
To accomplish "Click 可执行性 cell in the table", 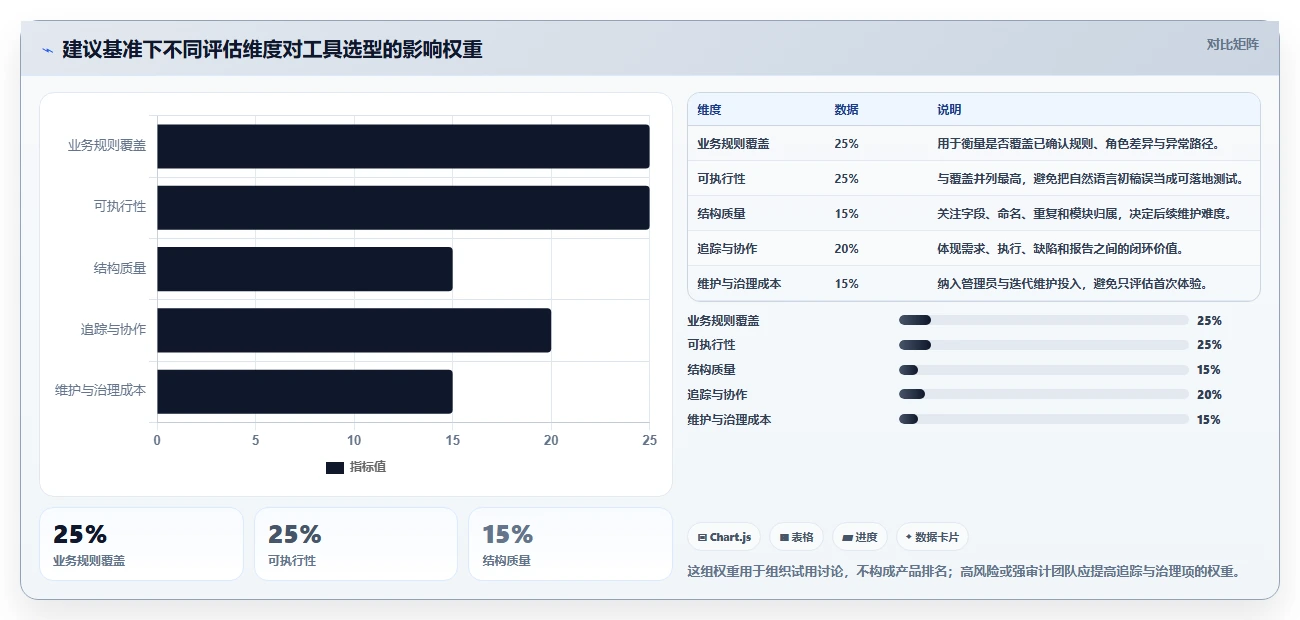I will point(721,179).
